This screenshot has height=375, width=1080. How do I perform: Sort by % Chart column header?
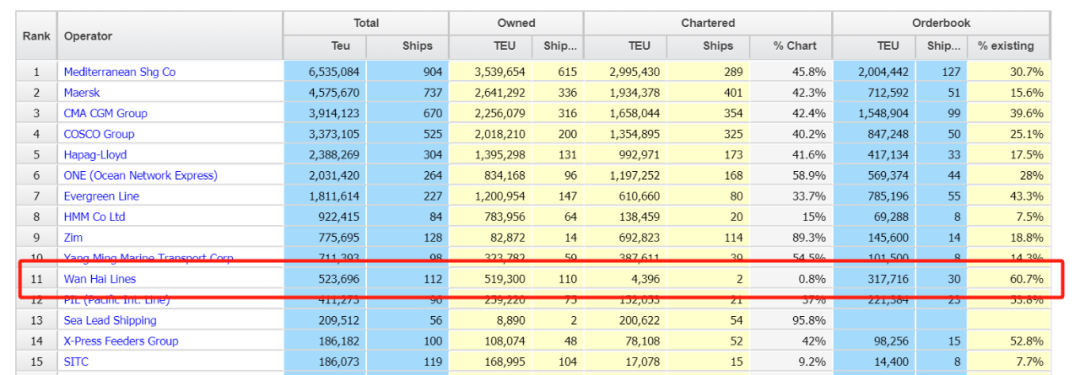pyautogui.click(x=791, y=46)
